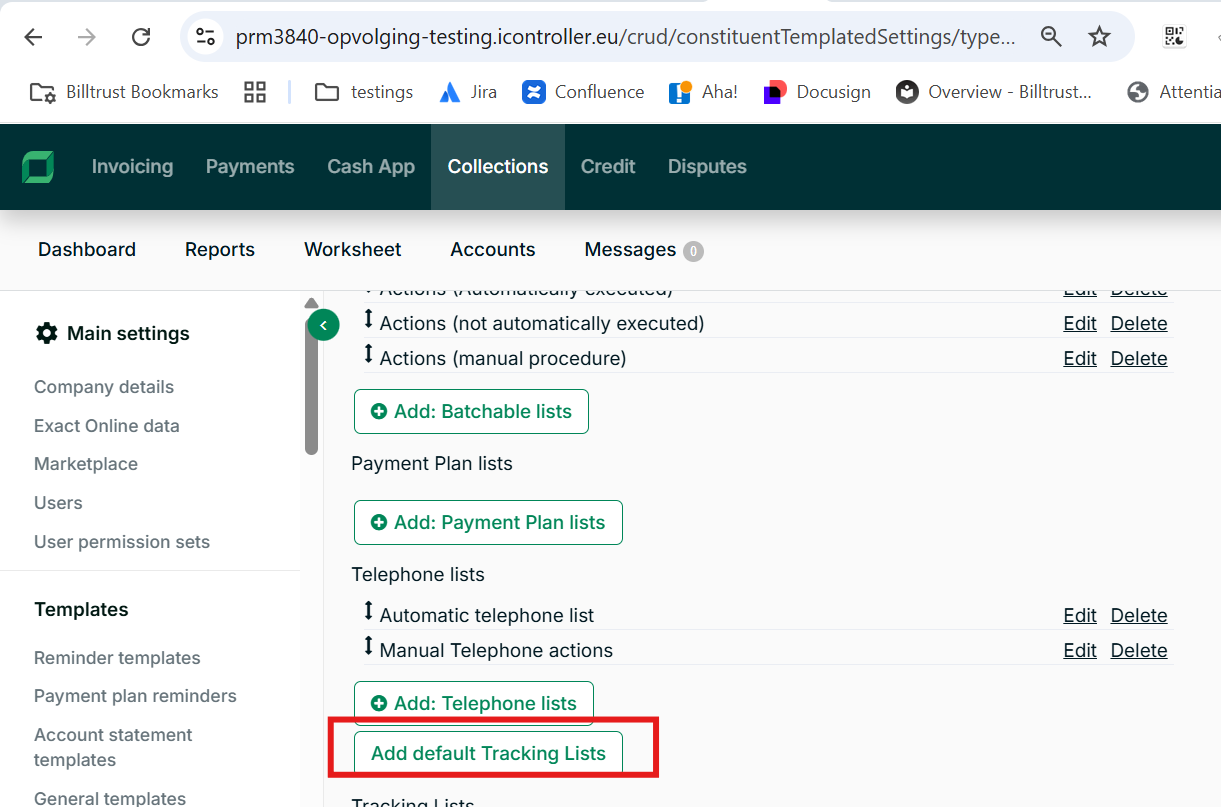Click the Billtrust green logo icon
The image size is (1221, 807).
click(x=38, y=167)
